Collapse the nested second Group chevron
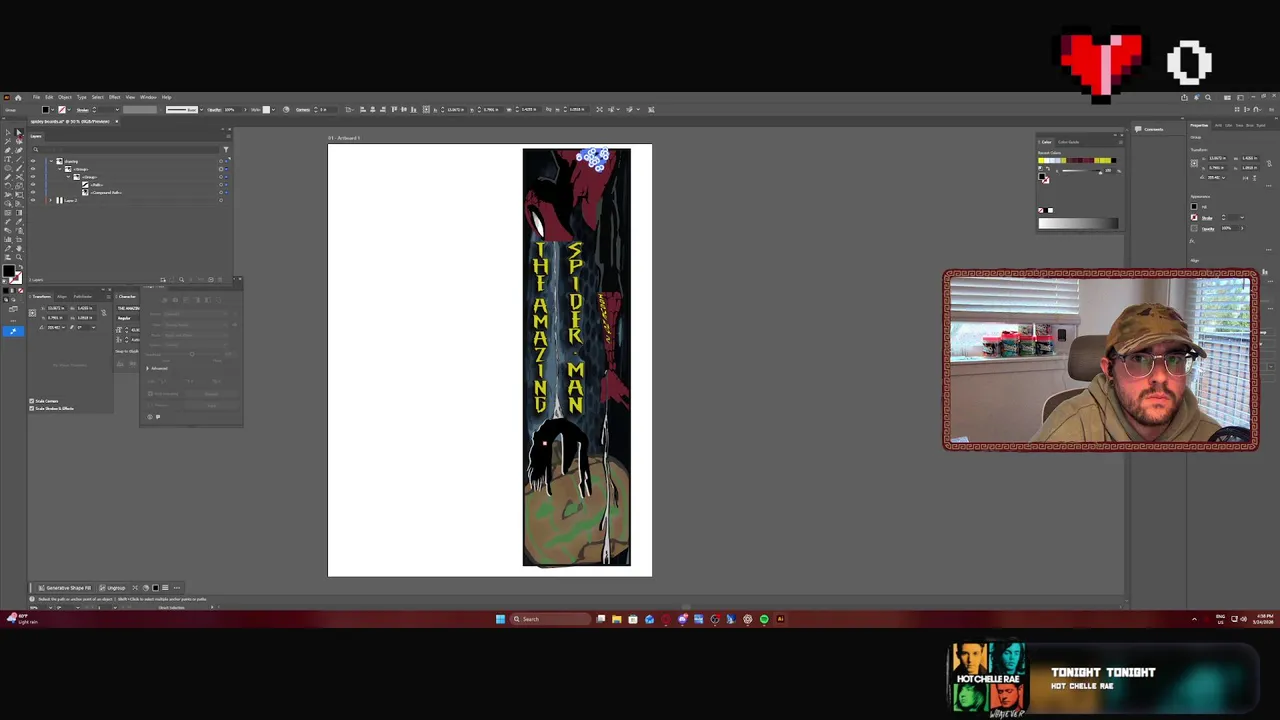Image resolution: width=1280 pixels, height=720 pixels. tap(68, 177)
